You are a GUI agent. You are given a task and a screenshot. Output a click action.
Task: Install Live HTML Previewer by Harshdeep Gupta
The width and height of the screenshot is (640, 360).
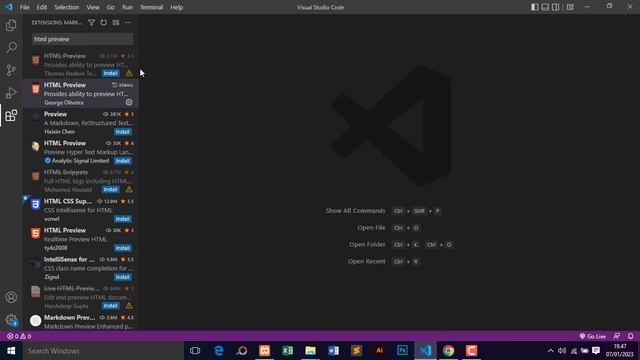tap(110, 306)
